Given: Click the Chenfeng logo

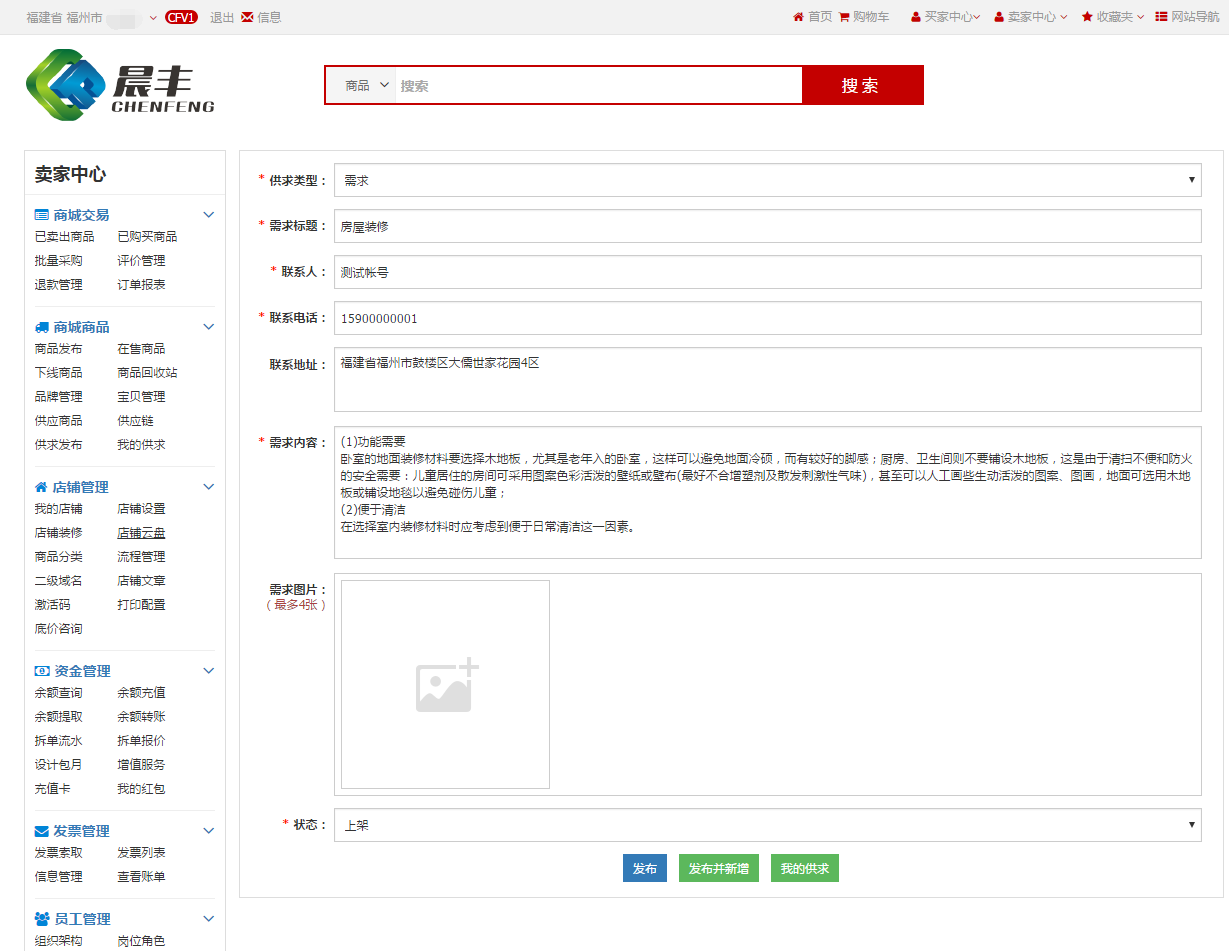Looking at the screenshot, I should click(120, 85).
